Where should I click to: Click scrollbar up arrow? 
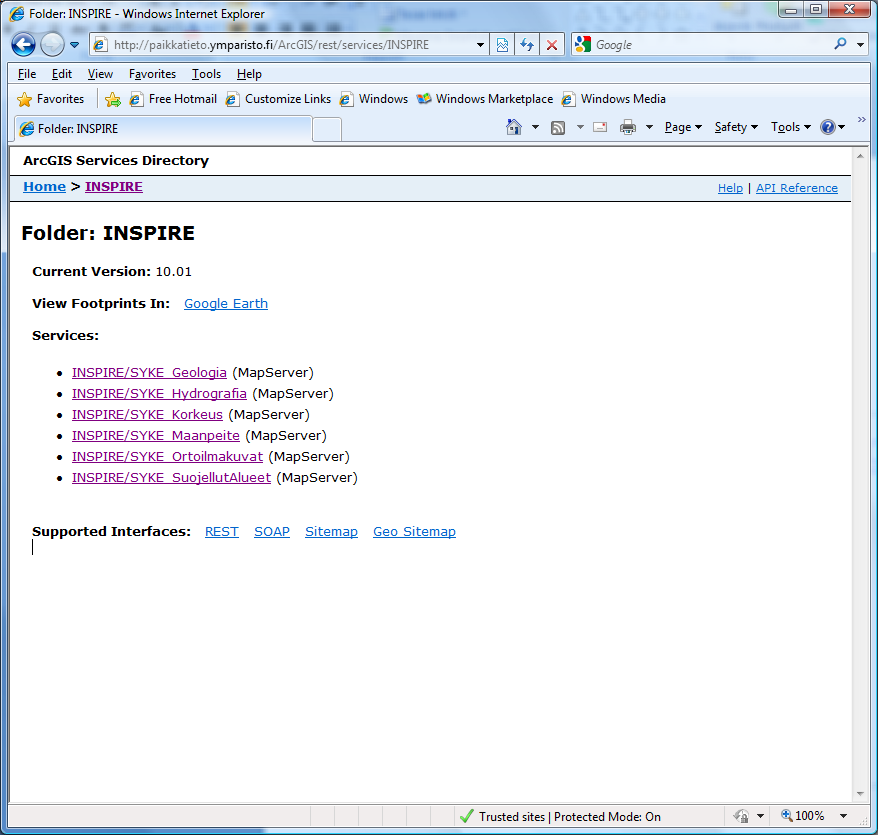click(860, 156)
